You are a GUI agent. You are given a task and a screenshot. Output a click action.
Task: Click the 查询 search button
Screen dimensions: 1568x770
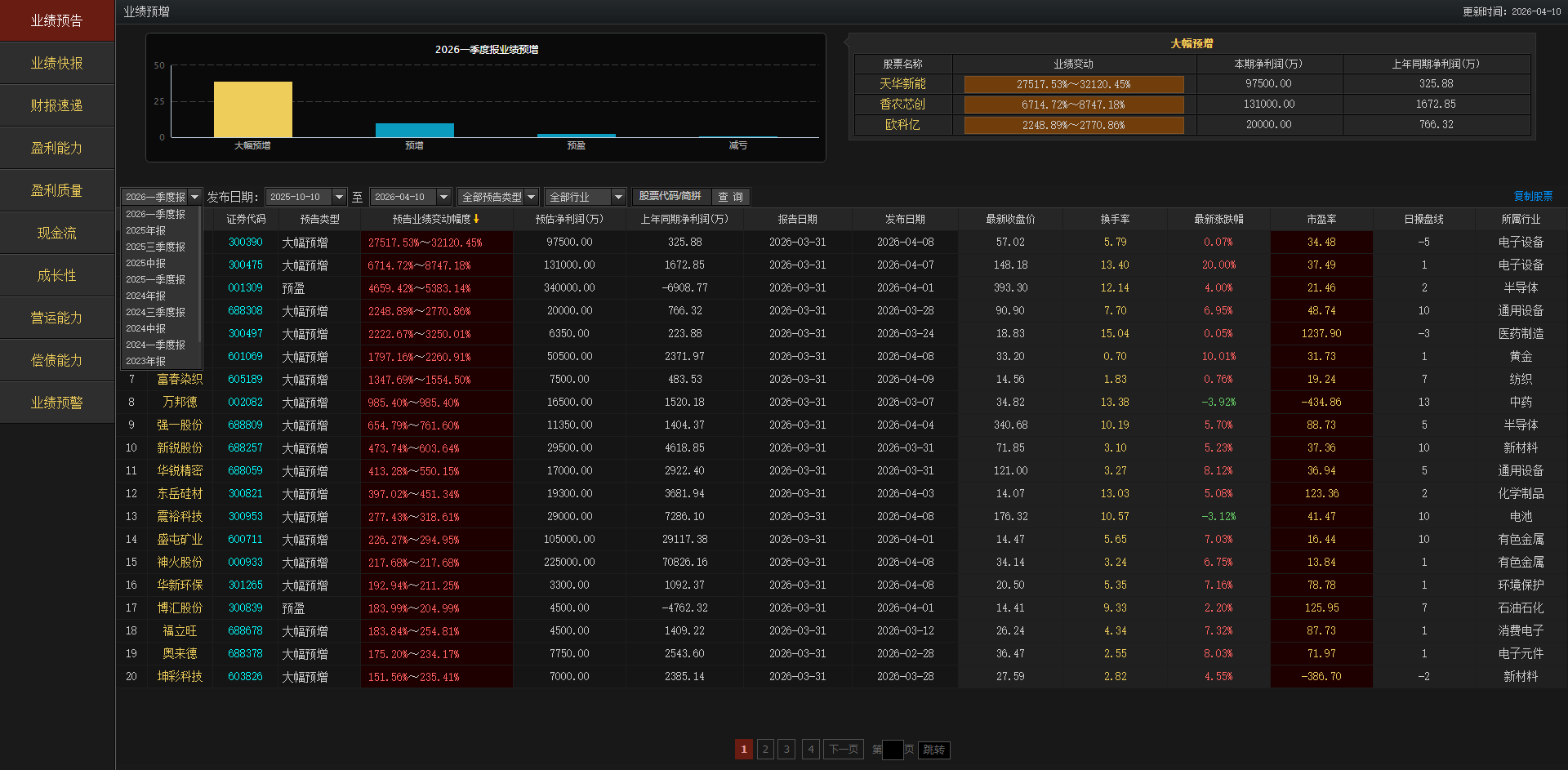tap(730, 197)
